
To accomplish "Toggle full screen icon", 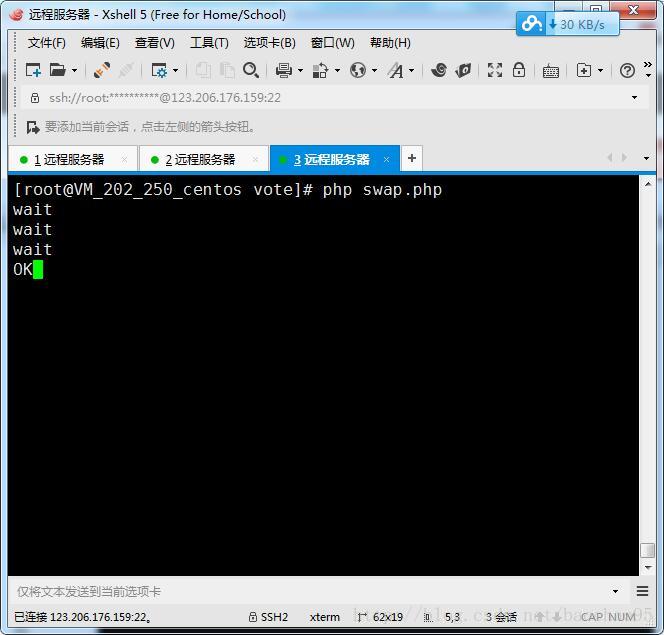I will point(495,70).
